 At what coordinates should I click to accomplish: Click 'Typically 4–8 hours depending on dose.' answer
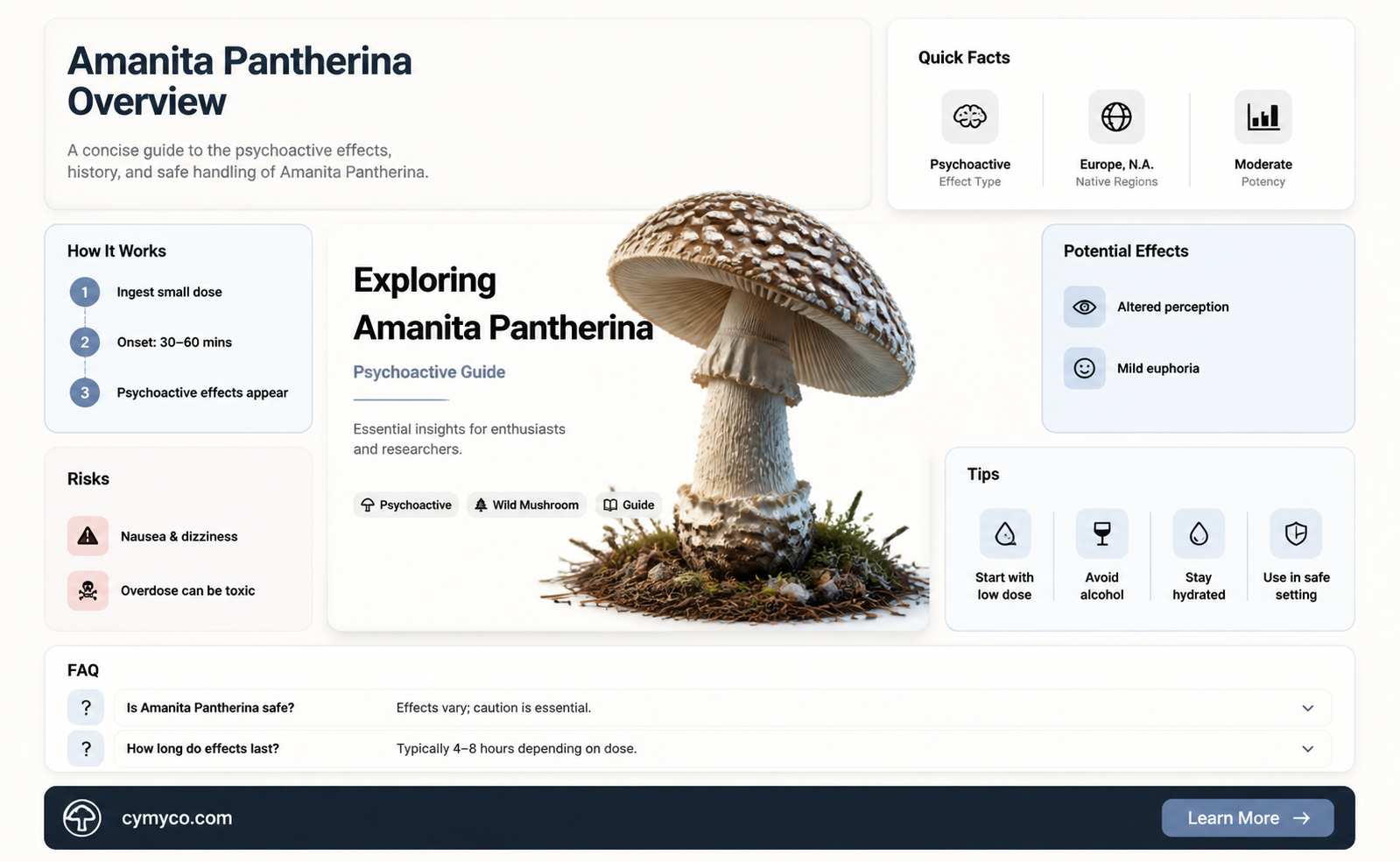517,749
